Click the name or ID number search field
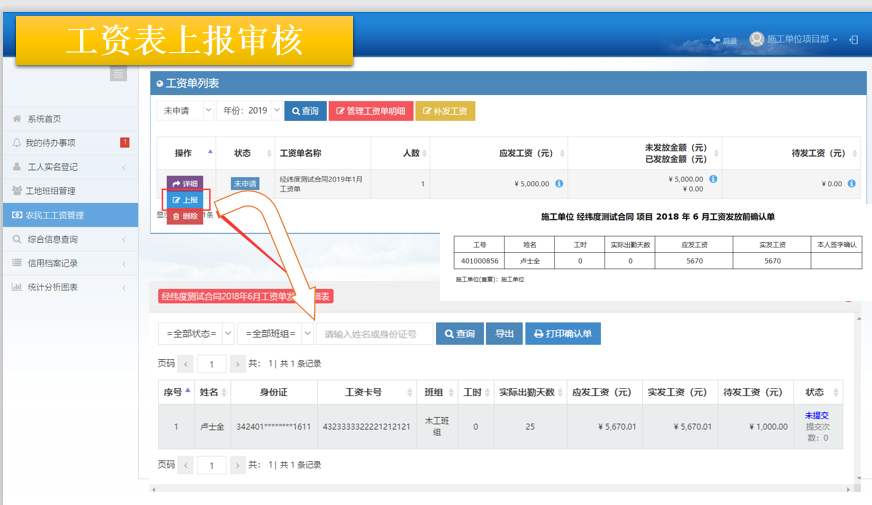Viewport: 872px width, 505px height. coord(374,334)
